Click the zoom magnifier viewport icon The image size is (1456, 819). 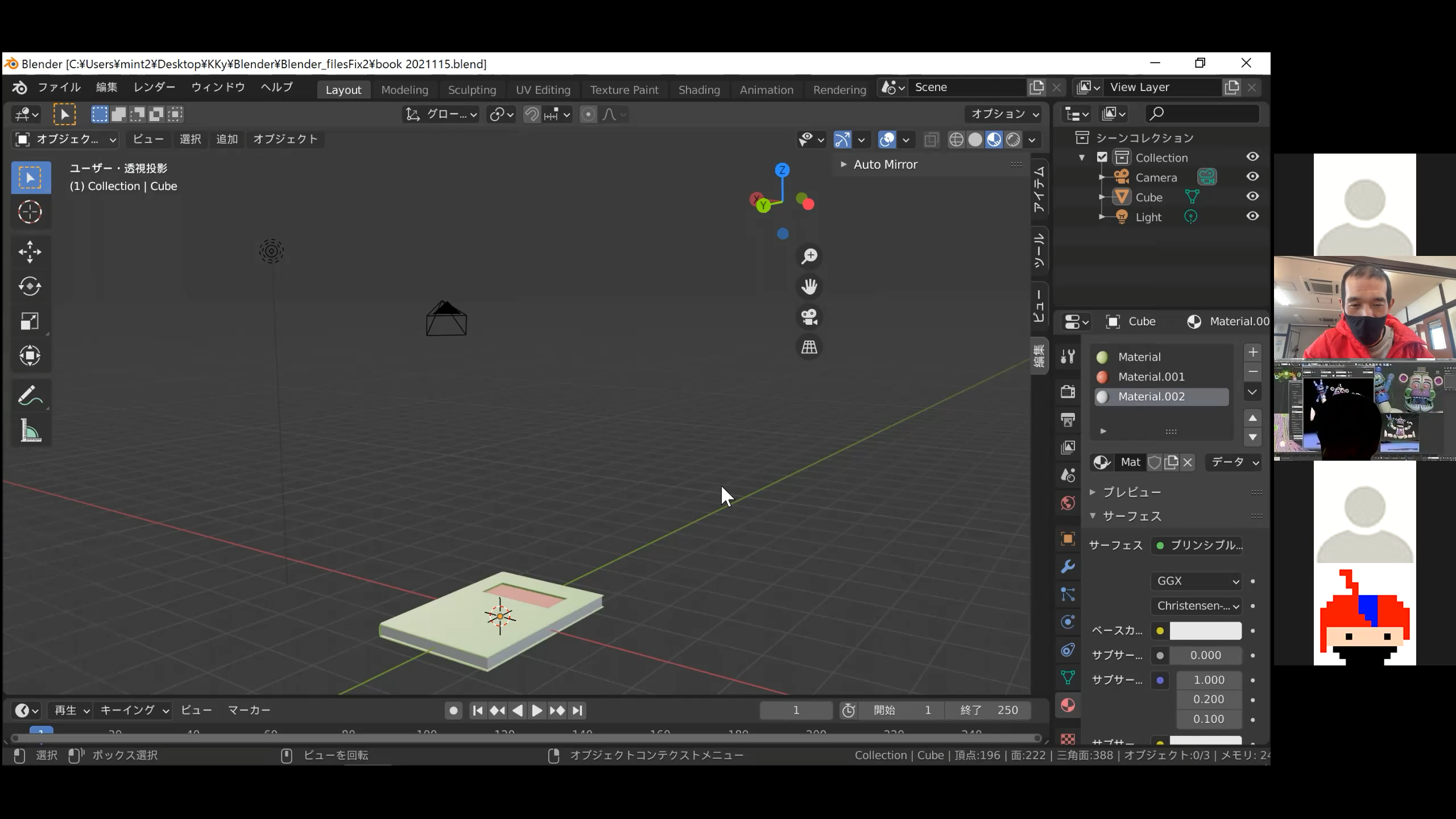(x=809, y=257)
